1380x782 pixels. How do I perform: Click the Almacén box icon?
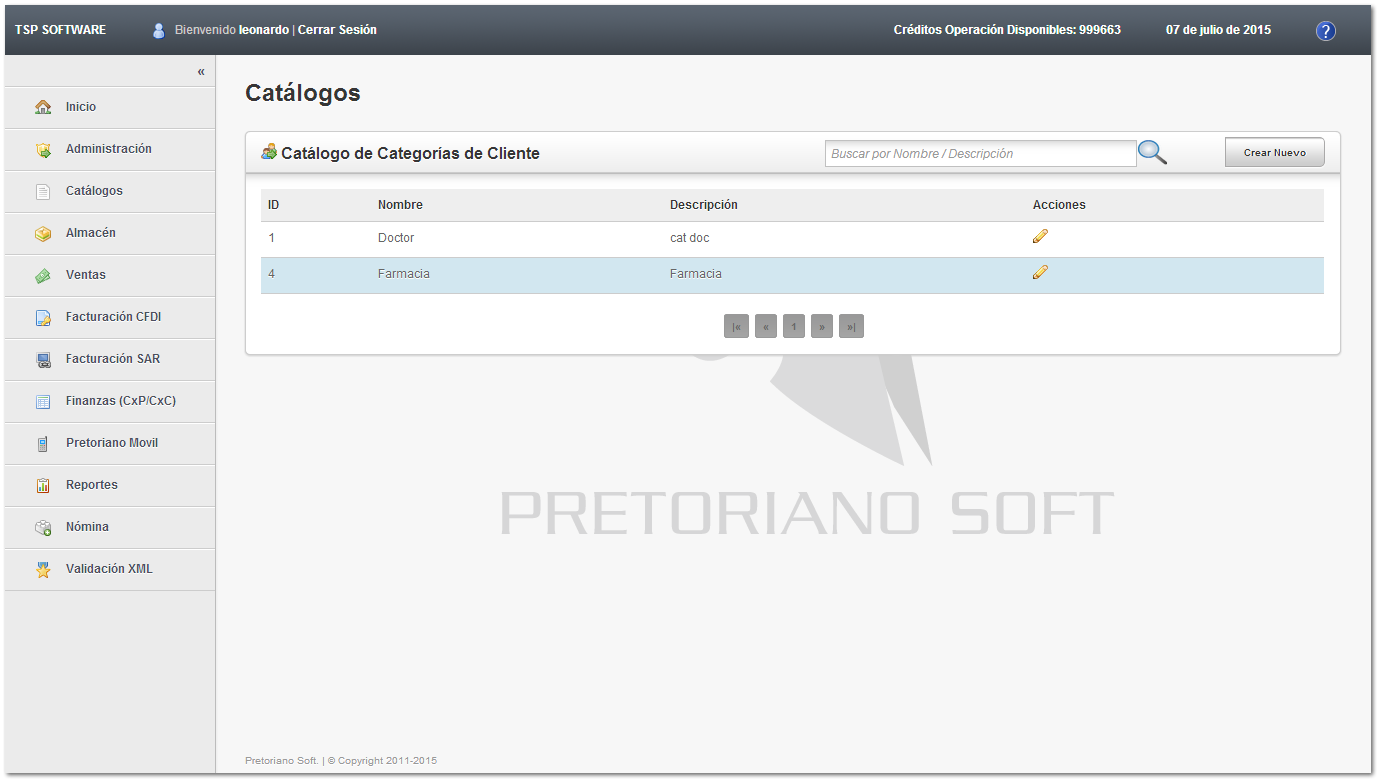pyautogui.click(x=43, y=234)
